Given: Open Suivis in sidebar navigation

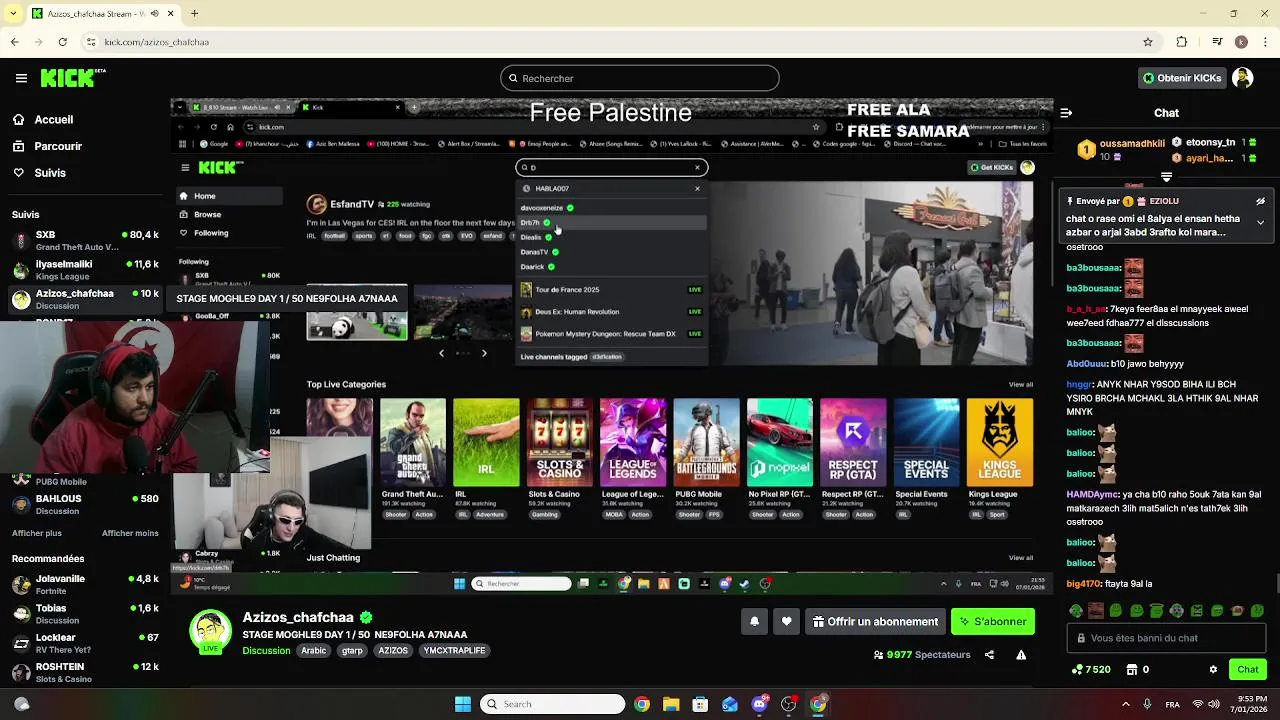Looking at the screenshot, I should [x=50, y=173].
